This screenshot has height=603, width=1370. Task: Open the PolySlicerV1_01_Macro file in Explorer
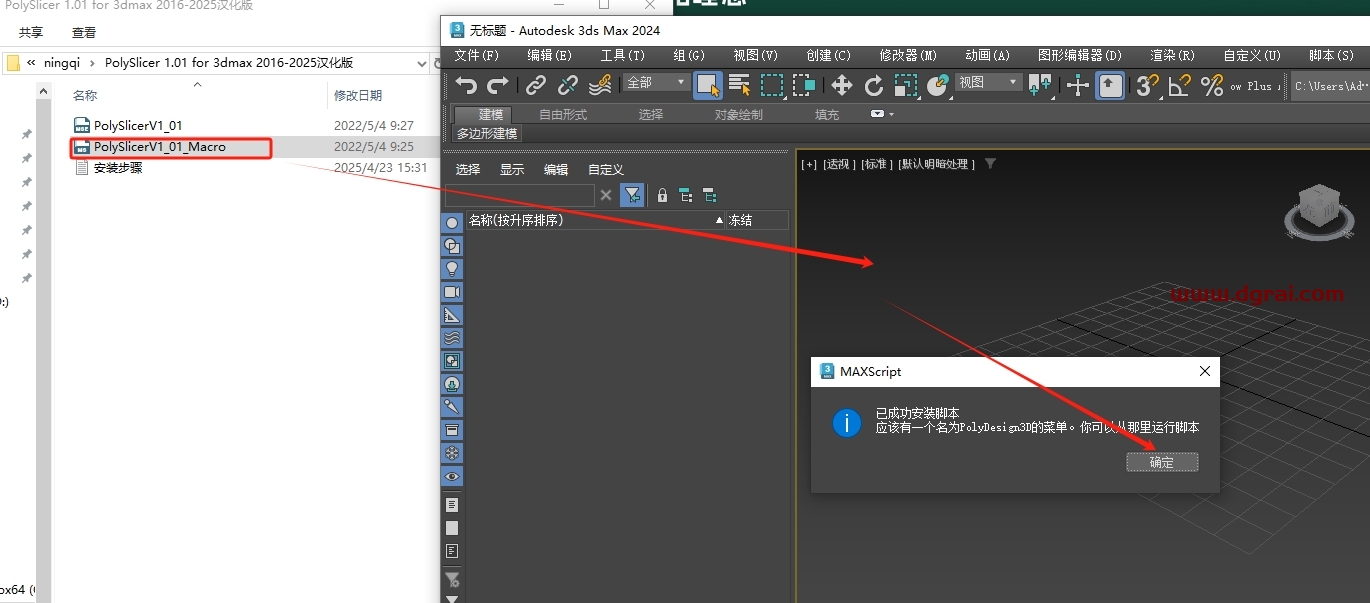pyautogui.click(x=160, y=147)
